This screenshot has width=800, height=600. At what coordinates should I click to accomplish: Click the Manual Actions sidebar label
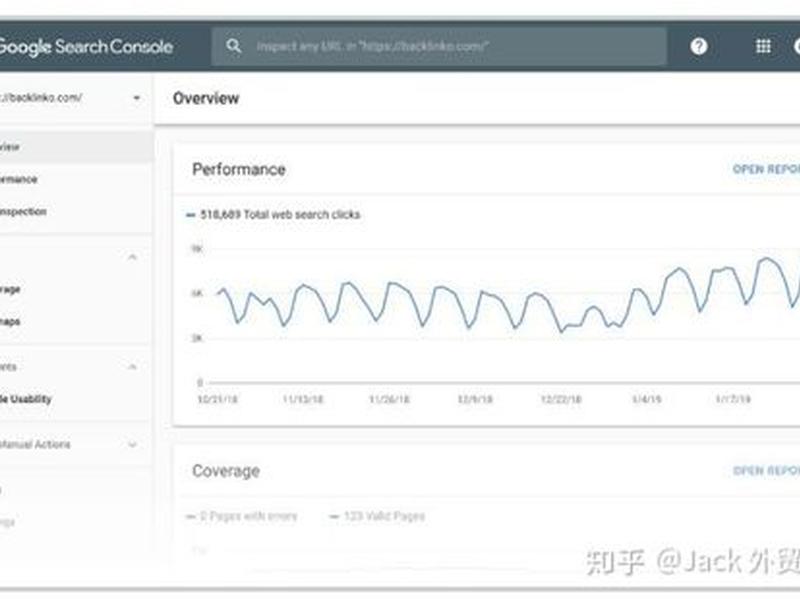(35, 444)
